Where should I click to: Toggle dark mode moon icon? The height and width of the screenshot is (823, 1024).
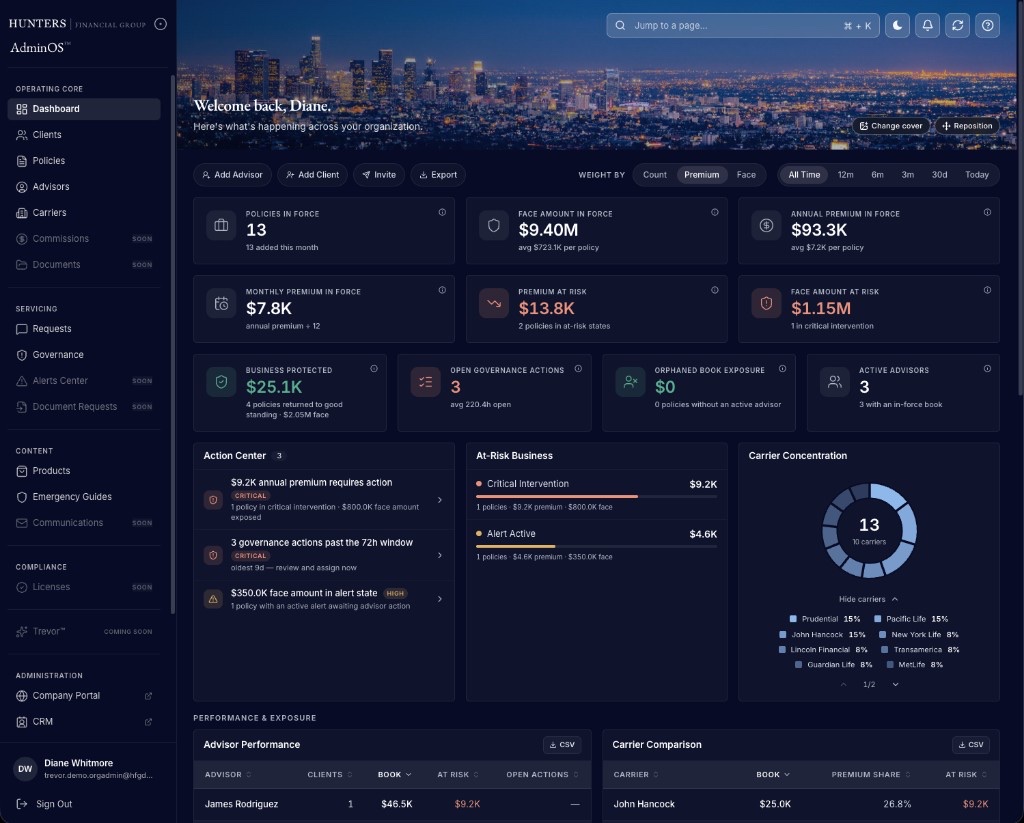tap(897, 25)
